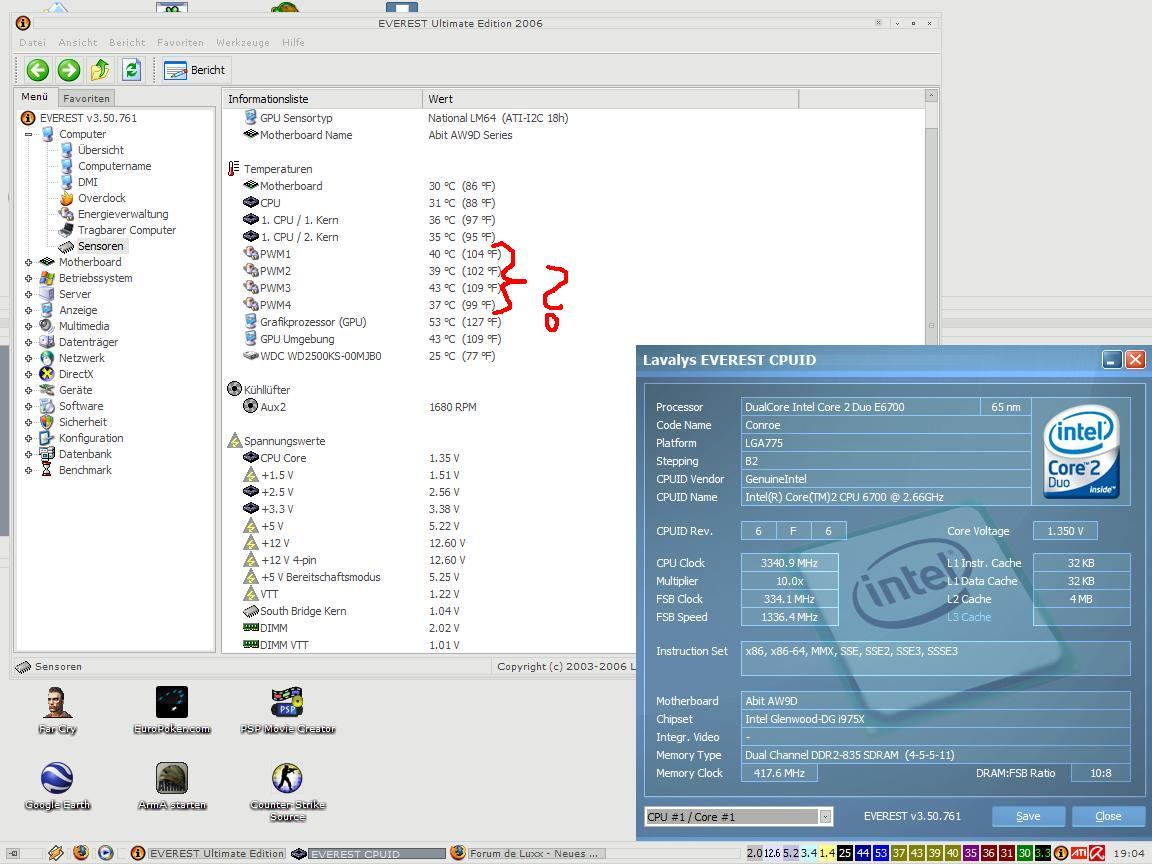The width and height of the screenshot is (1152, 864).
Task: Select Computername in the tree
Action: pos(115,166)
